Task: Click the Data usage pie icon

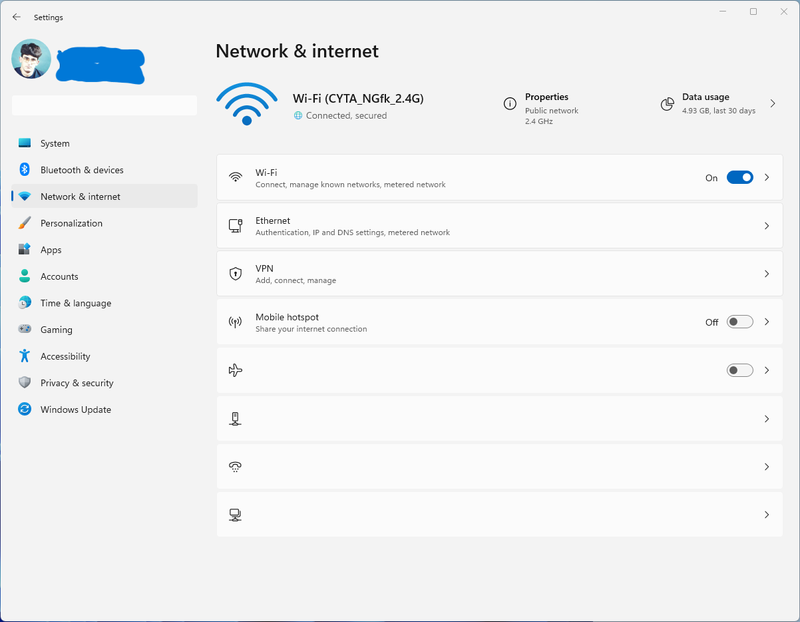Action: [667, 104]
